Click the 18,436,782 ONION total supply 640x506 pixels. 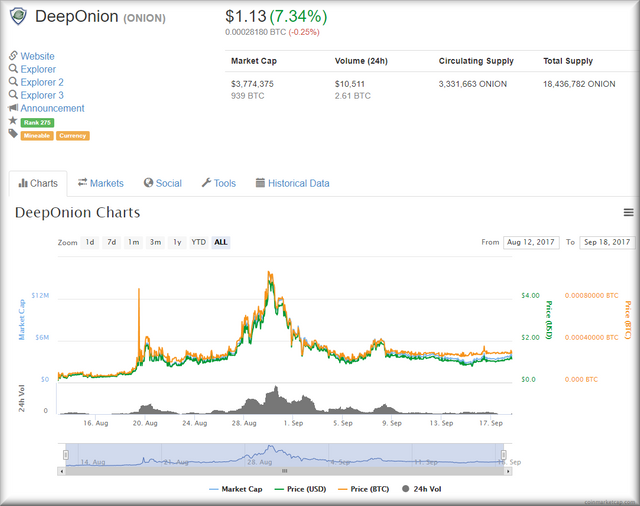(x=579, y=84)
